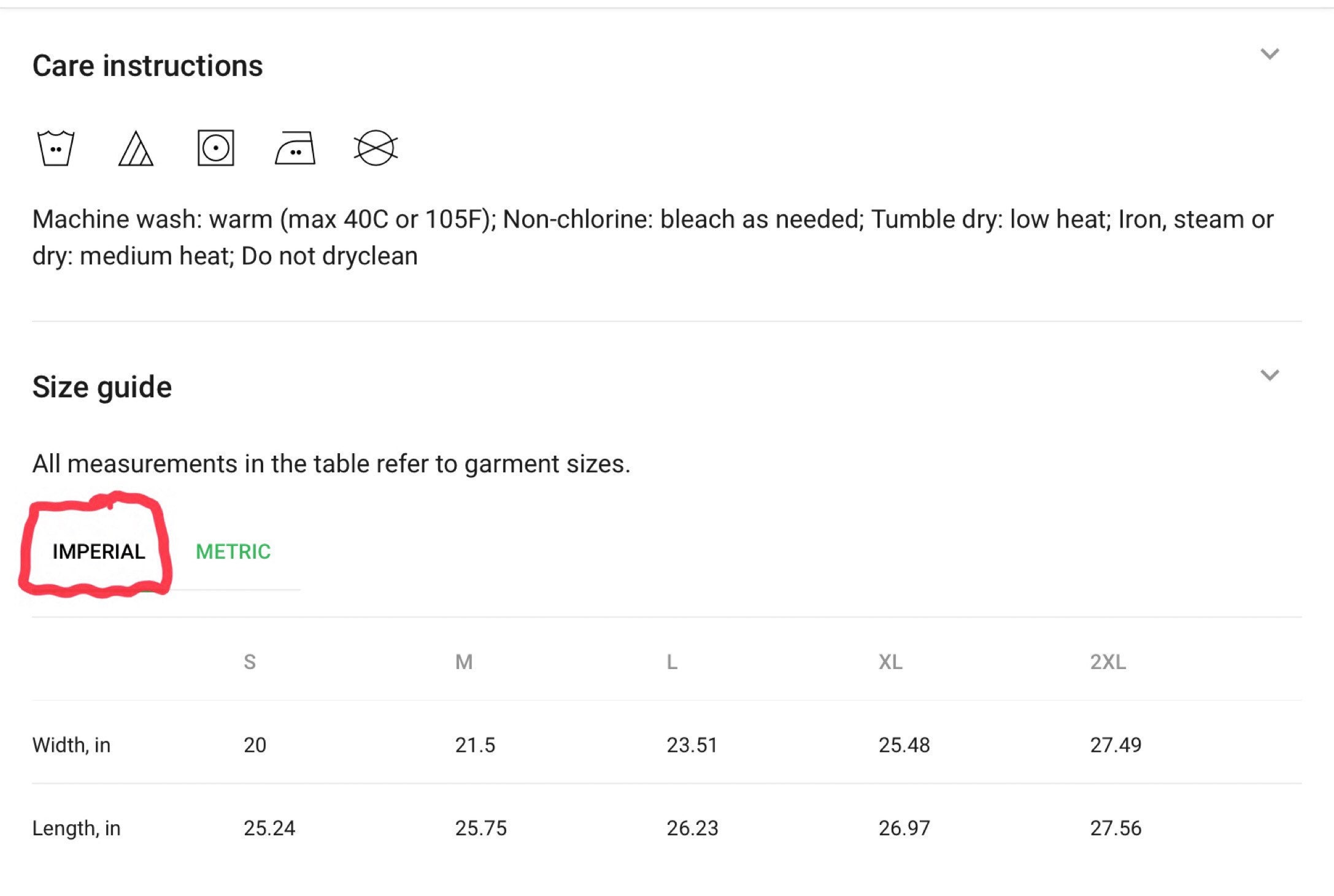Select the L size column header
Viewport: 1334px width, 896px height.
(x=672, y=662)
